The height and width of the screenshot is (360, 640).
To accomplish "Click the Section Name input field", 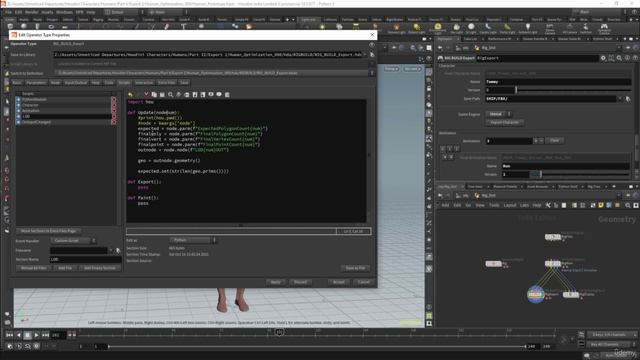I will pos(86,259).
